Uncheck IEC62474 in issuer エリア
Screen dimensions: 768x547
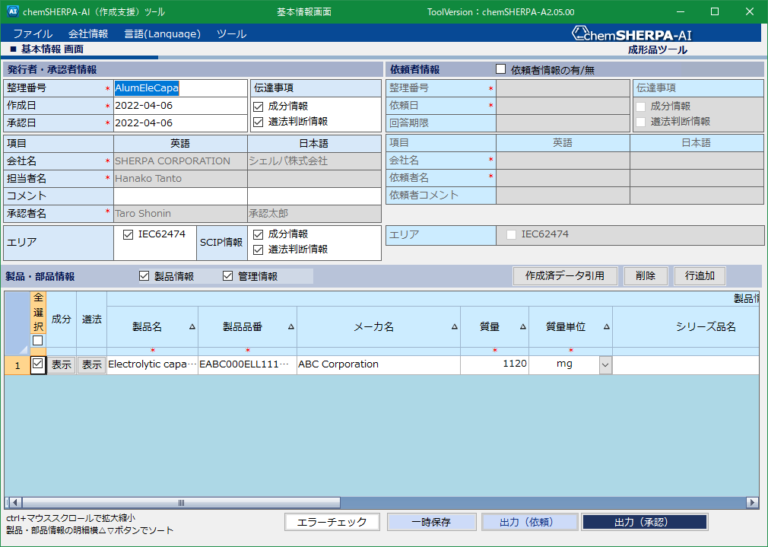click(128, 235)
